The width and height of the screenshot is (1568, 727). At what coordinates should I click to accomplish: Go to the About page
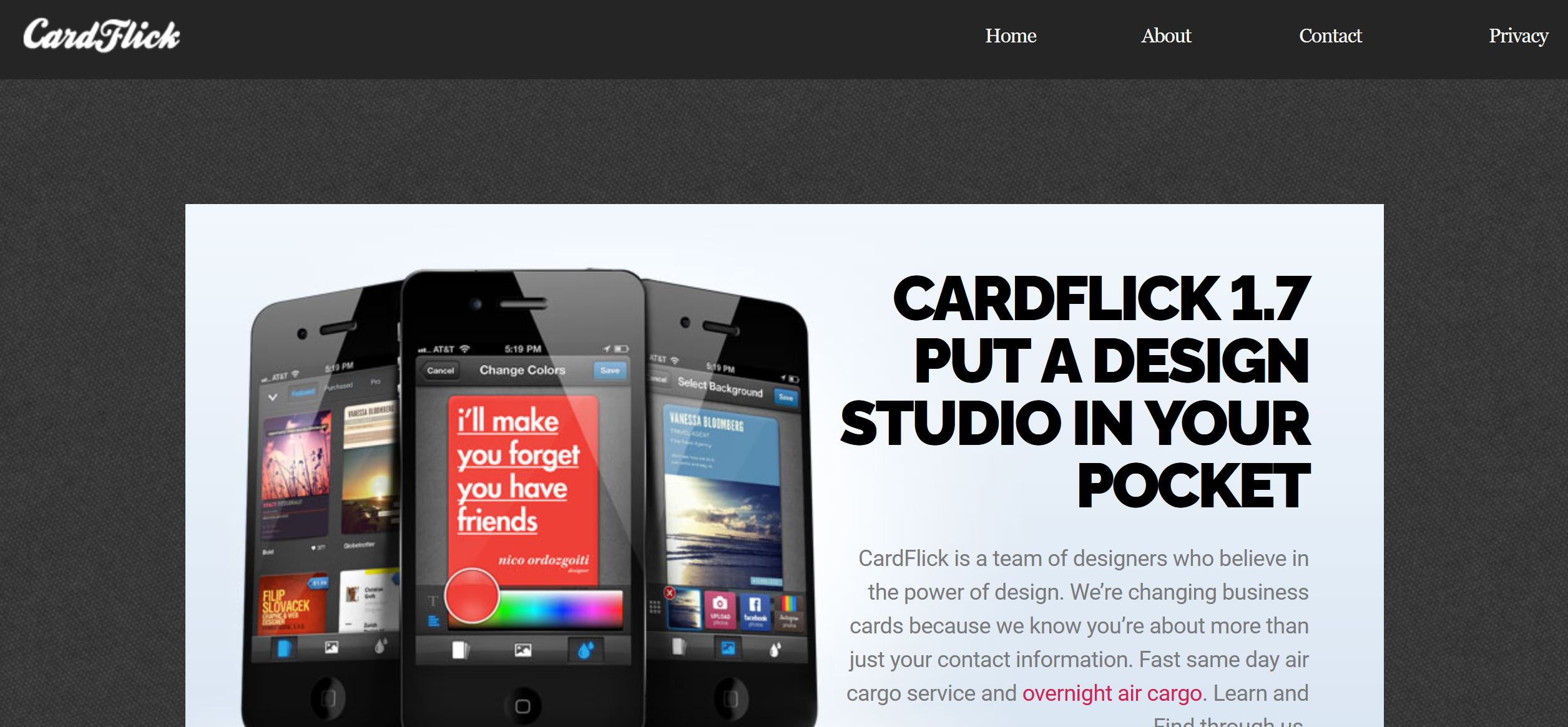(1166, 36)
